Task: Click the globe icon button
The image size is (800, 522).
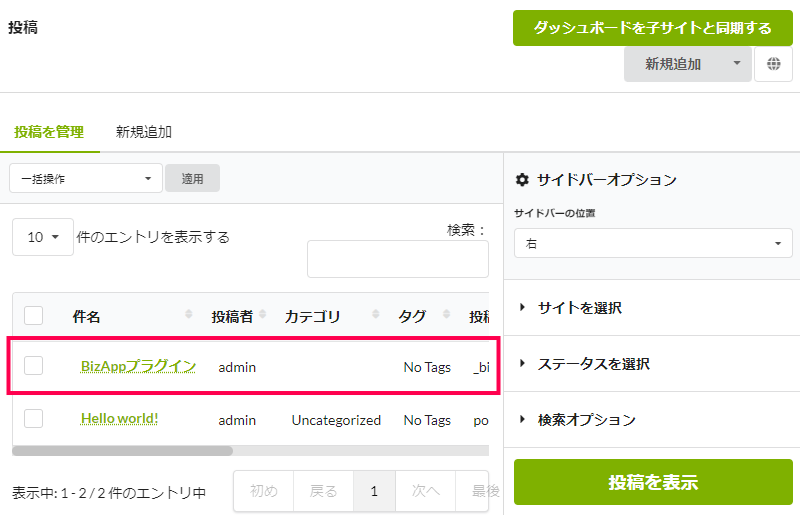Action: click(x=773, y=64)
